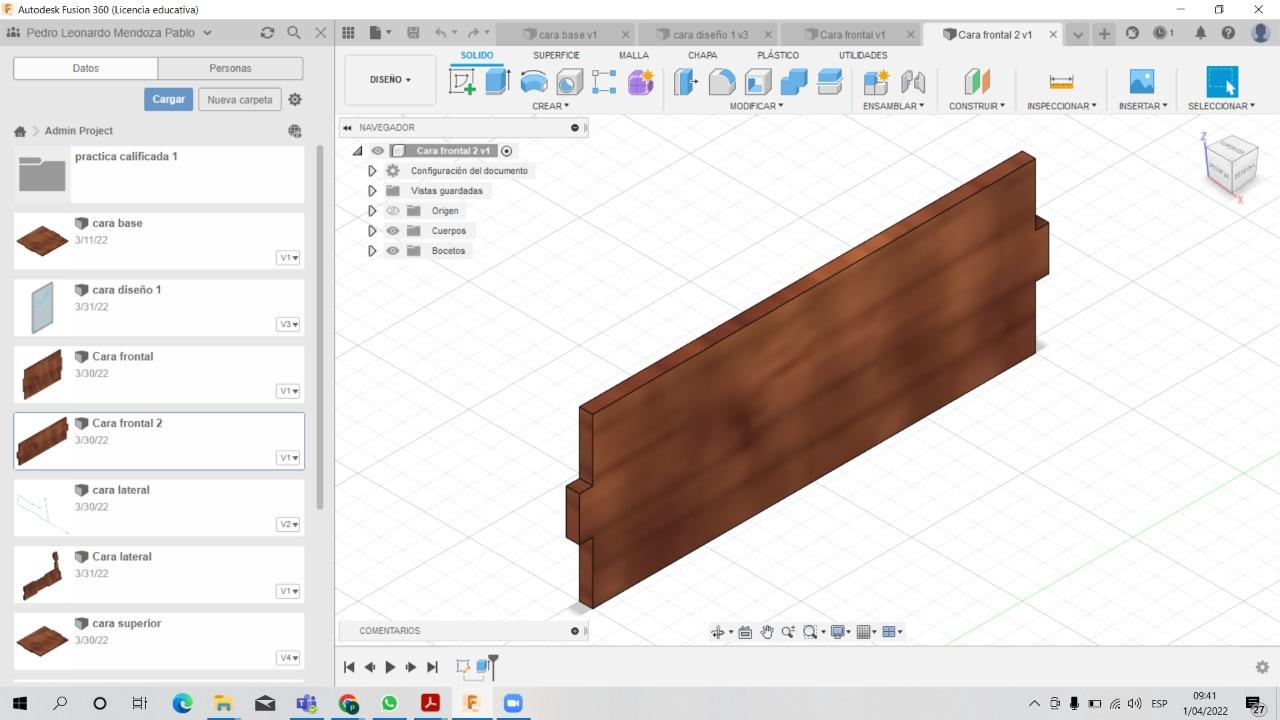Screen dimensions: 1280x720
Task: Click the Nueva carpeta button
Action: point(239,100)
